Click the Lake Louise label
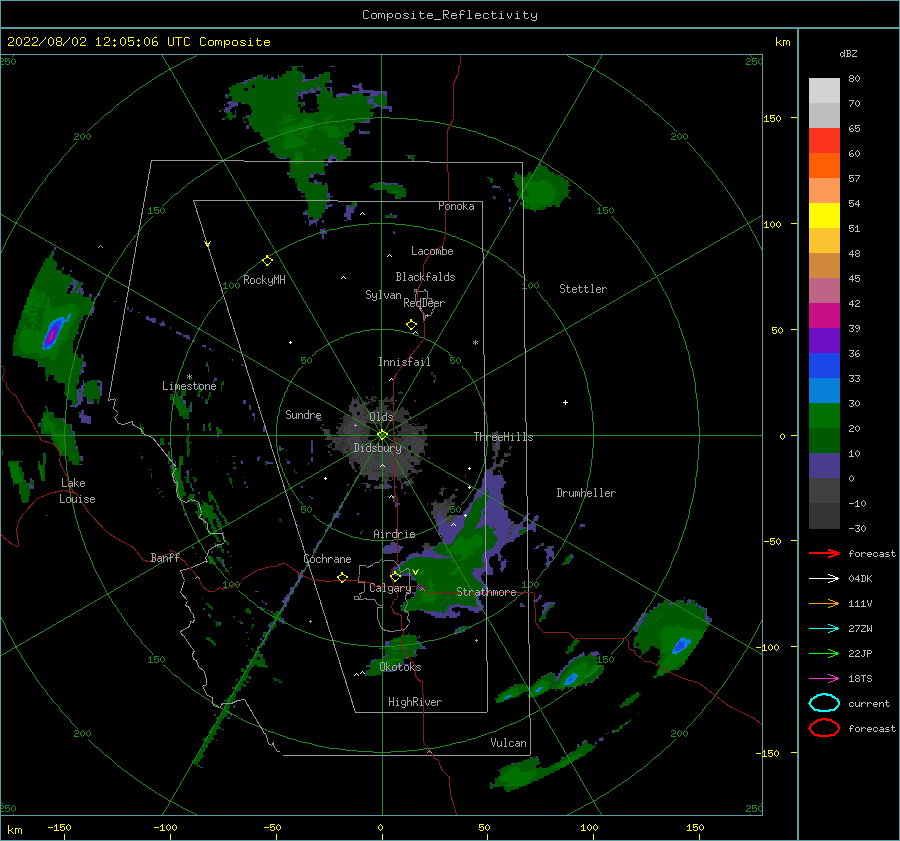Image resolution: width=900 pixels, height=841 pixels. 77,491
